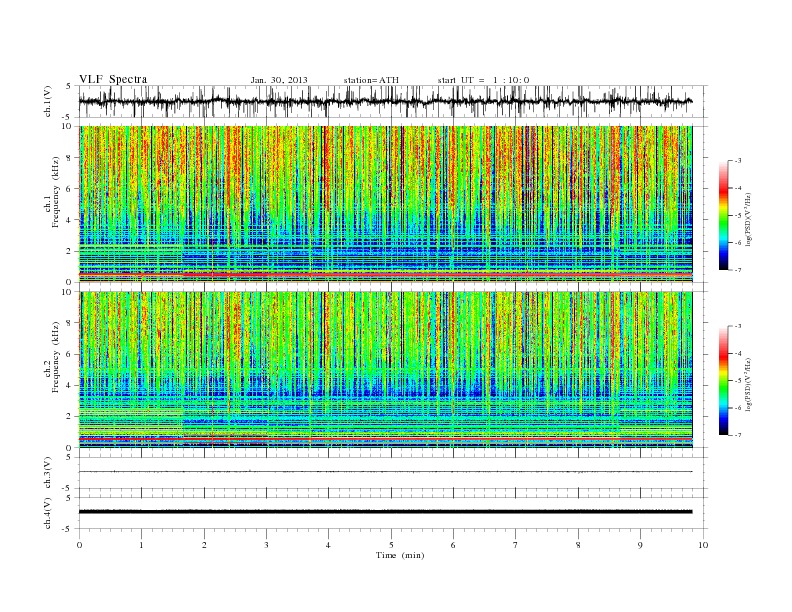Click the "3" tick on the time axis
The image size is (792, 612).
coord(266,545)
